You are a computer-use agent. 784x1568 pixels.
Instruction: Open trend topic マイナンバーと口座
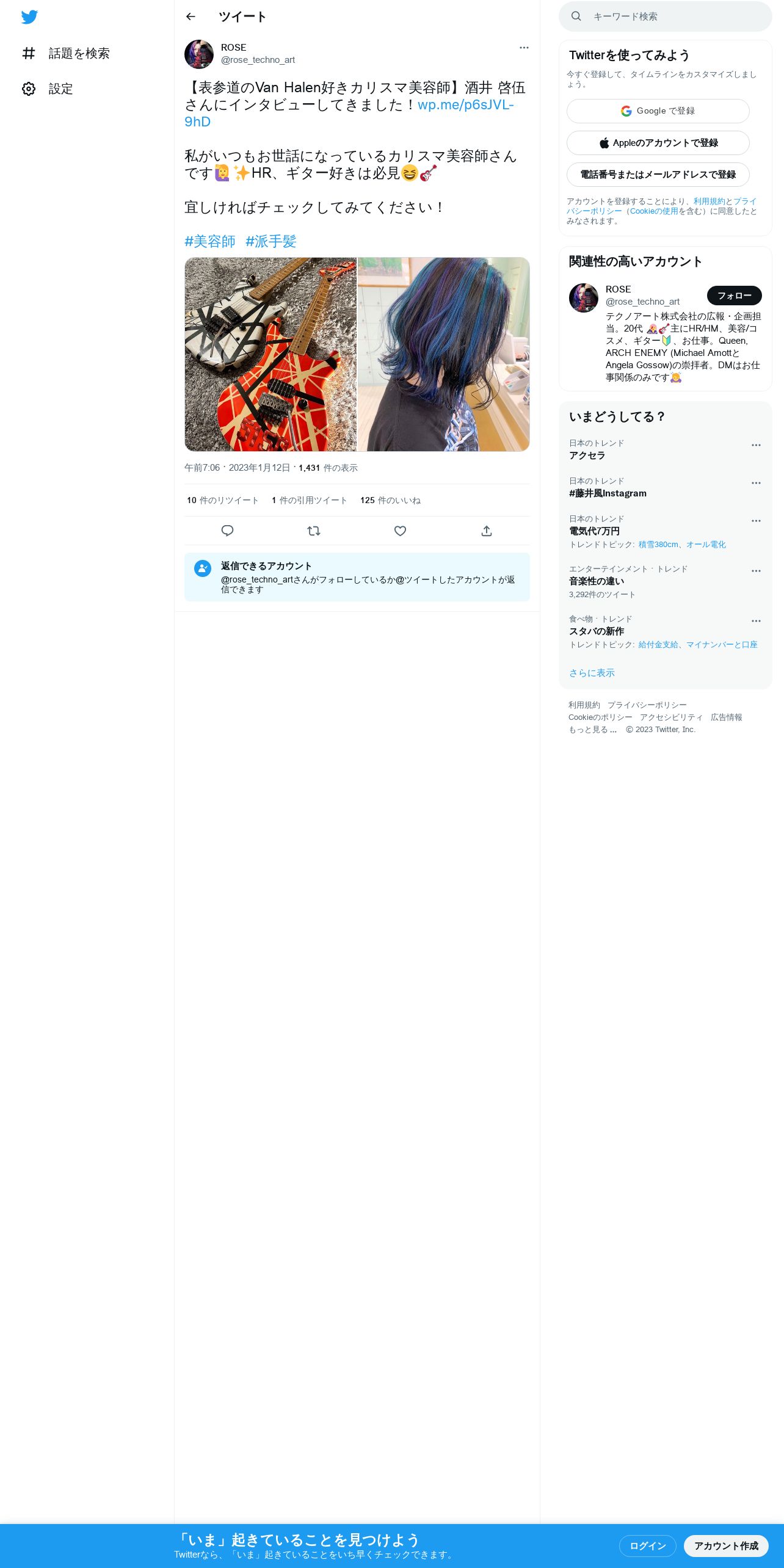point(722,645)
